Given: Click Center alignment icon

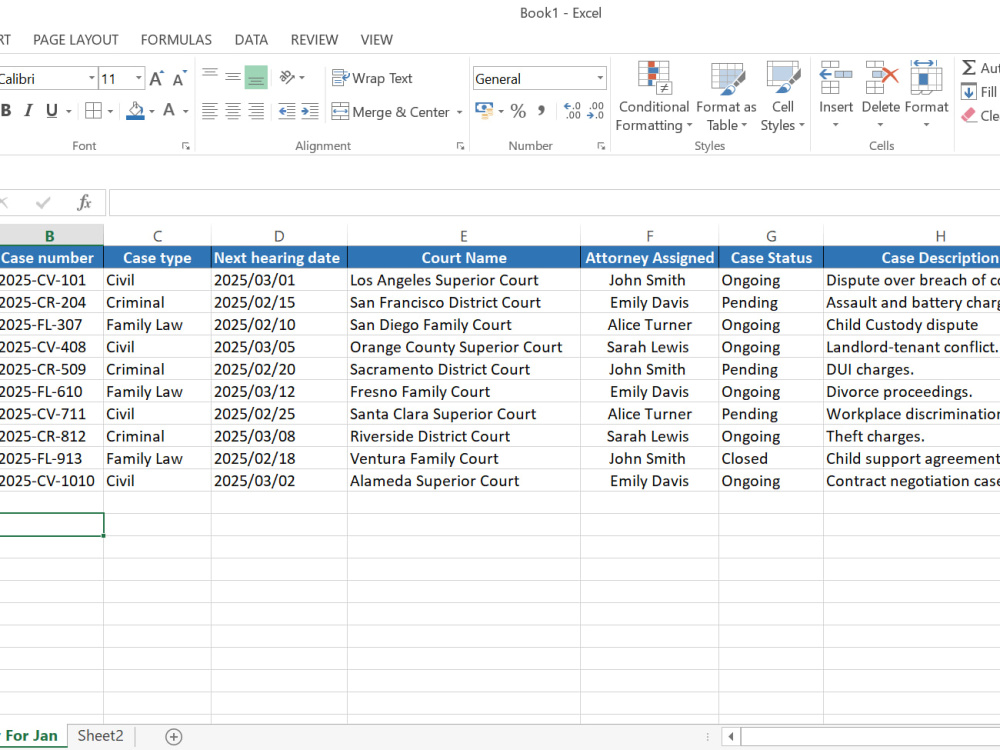Looking at the screenshot, I should click(233, 111).
